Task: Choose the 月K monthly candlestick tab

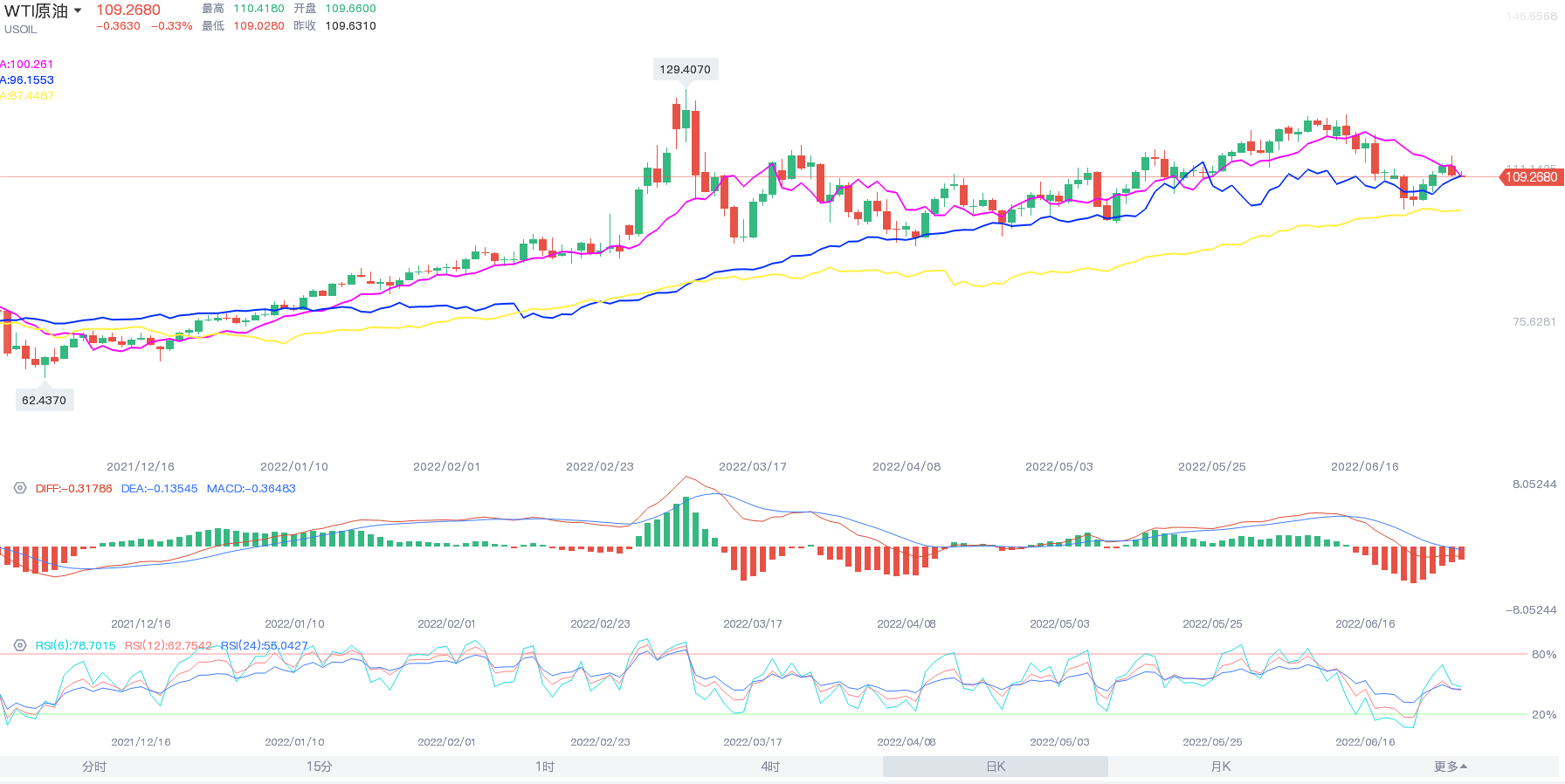Action: (x=1221, y=767)
